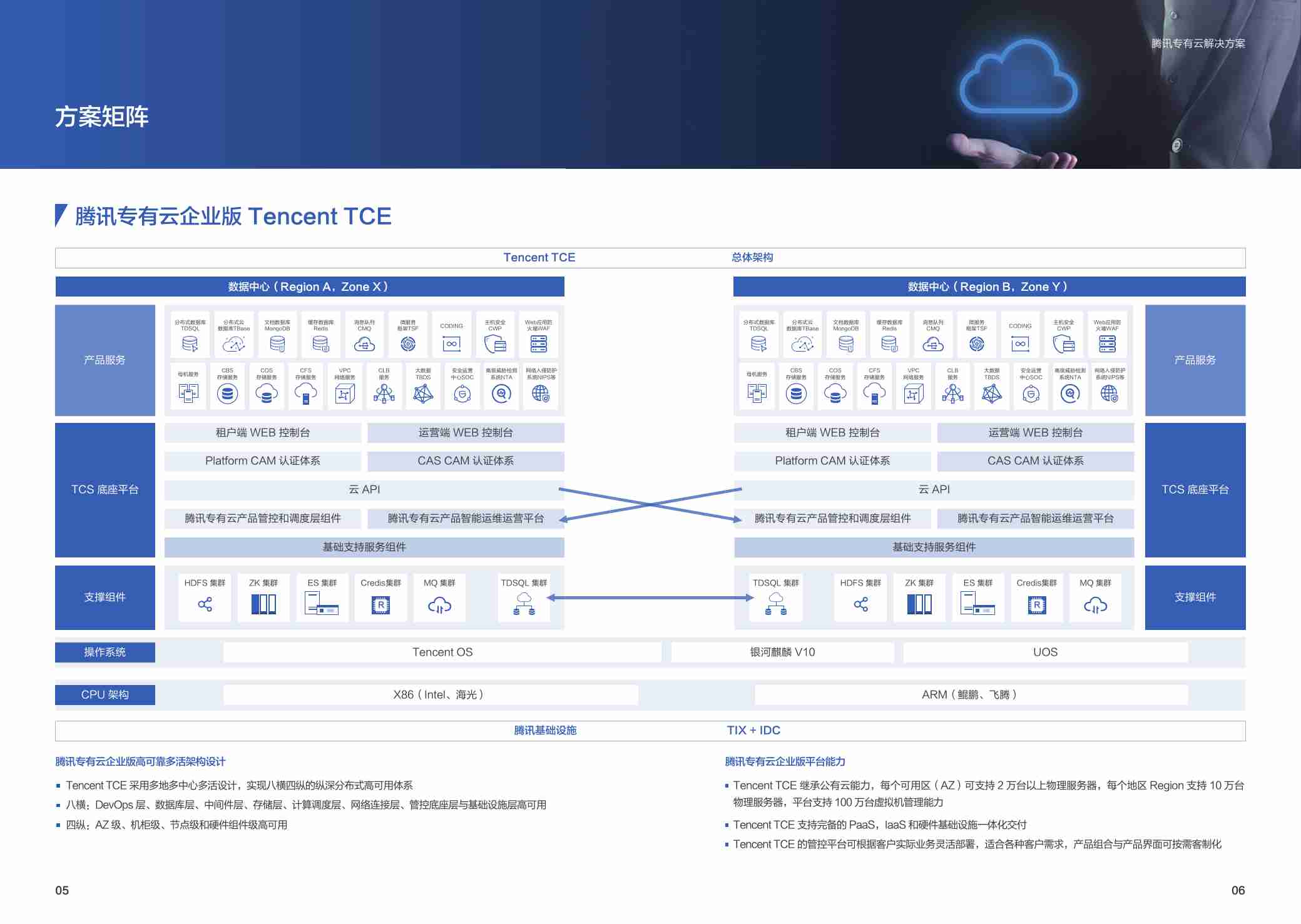Click 腾讯专有云产品智能运维运营平台 in Region A
Viewport: 1301px width, 924px height.
(x=466, y=519)
